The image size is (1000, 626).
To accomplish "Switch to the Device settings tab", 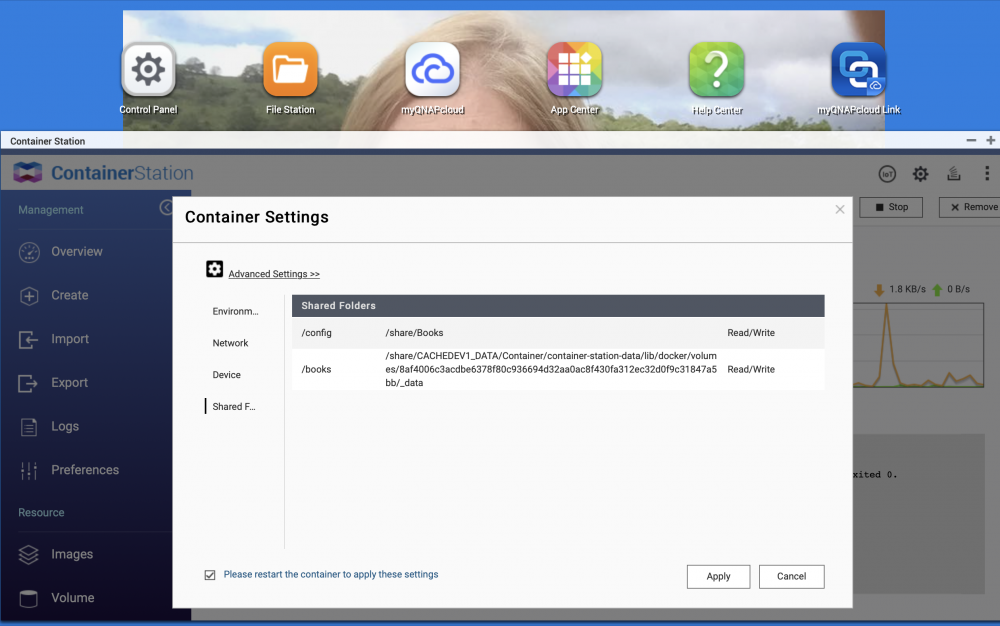I will [226, 375].
